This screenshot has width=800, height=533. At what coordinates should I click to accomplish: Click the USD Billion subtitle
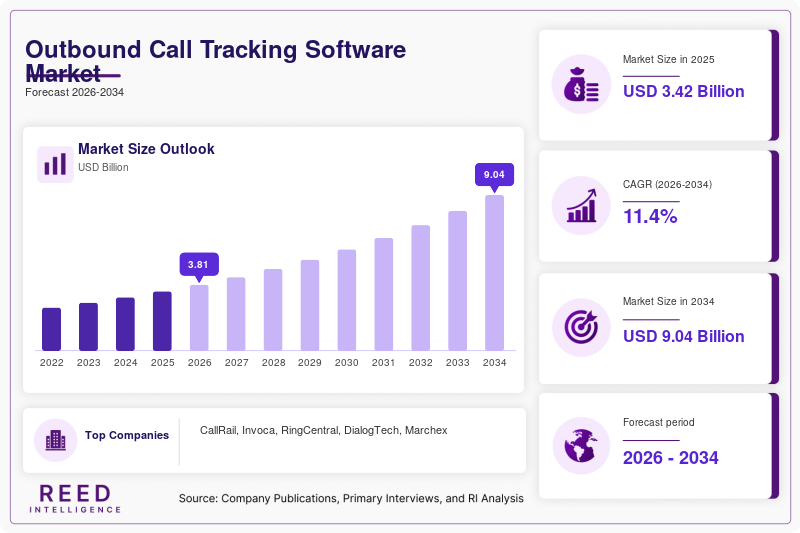(x=103, y=167)
